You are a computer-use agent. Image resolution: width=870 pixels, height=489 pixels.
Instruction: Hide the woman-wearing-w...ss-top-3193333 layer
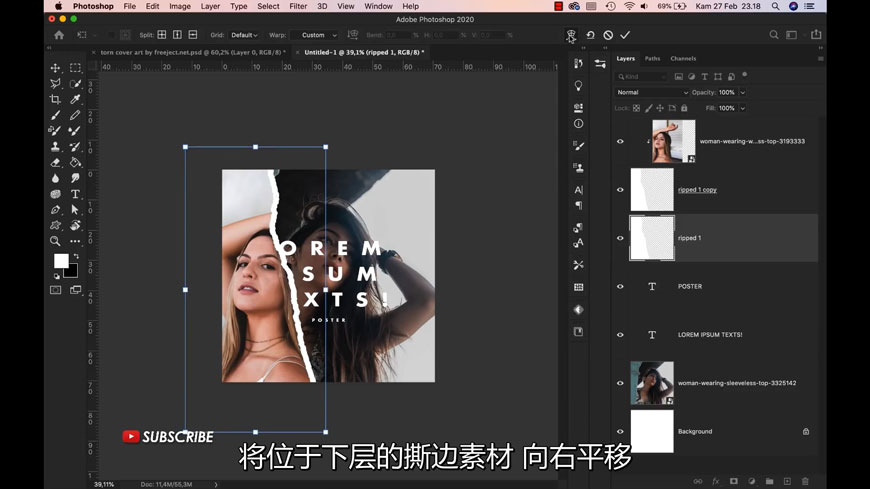620,142
